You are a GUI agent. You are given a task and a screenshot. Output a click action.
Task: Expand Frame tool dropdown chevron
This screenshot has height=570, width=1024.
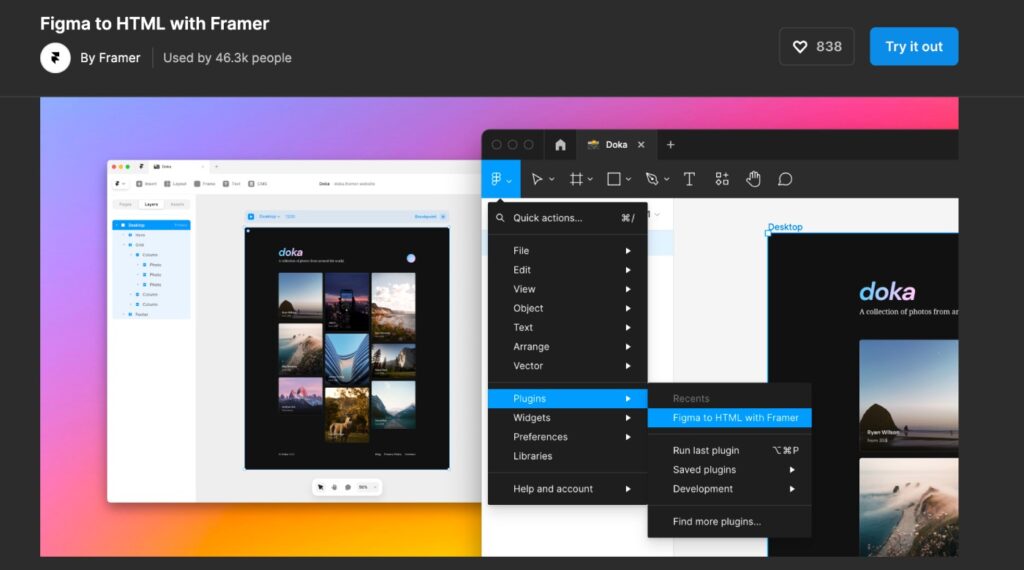[590, 180]
